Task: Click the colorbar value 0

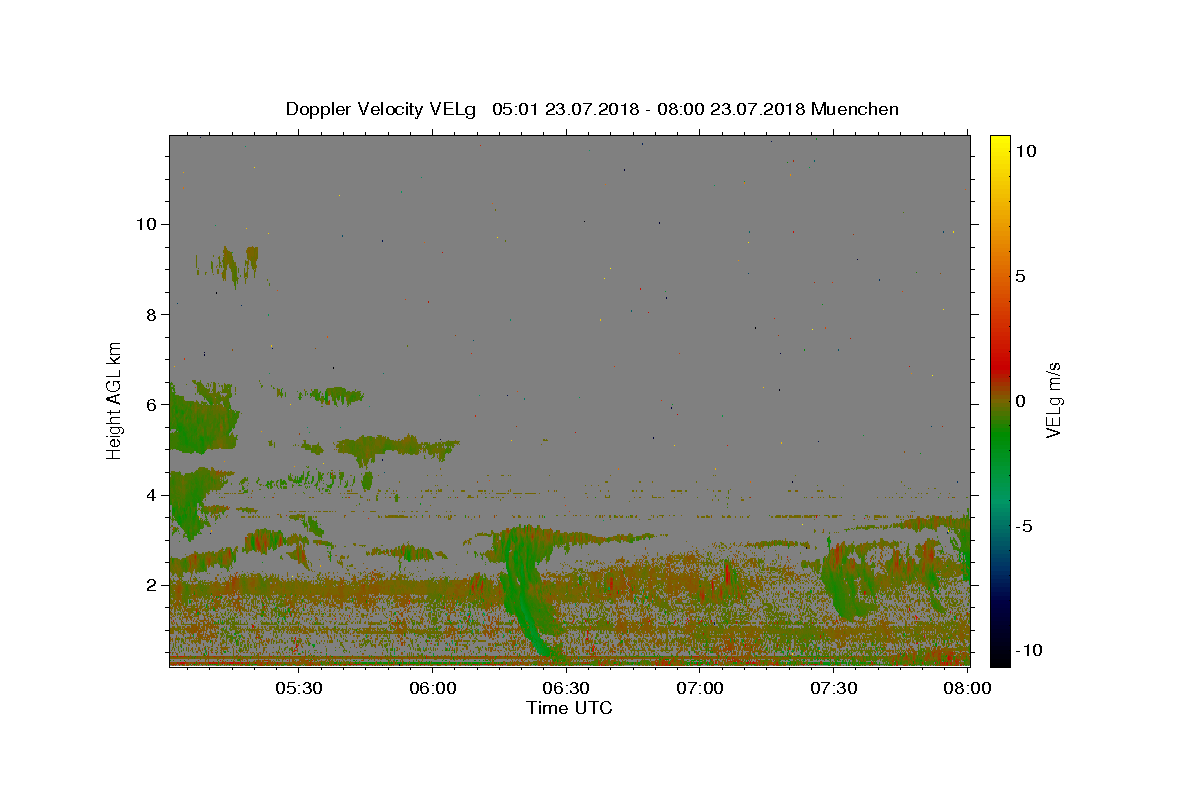Action: click(x=1020, y=401)
